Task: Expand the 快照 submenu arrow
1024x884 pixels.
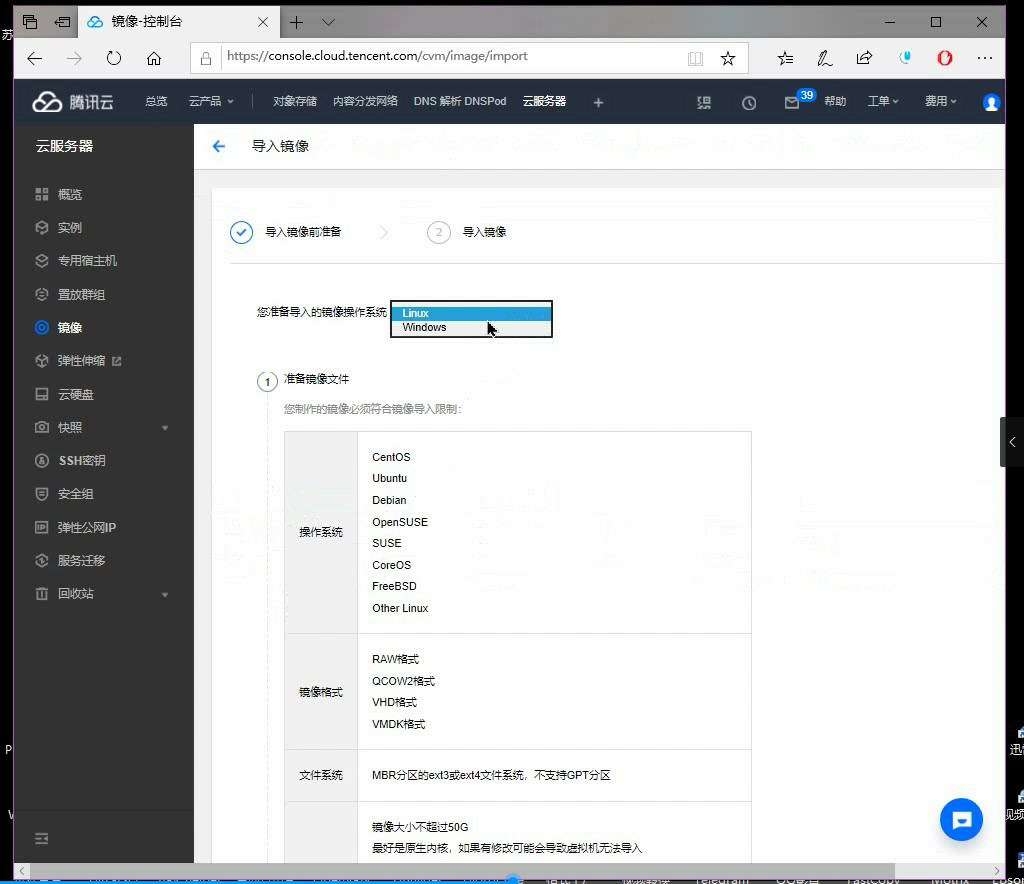Action: [165, 428]
